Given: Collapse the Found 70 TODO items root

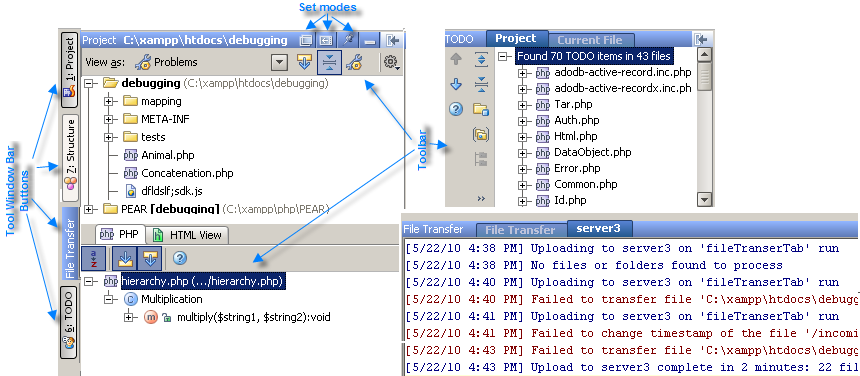Looking at the screenshot, I should point(502,56).
